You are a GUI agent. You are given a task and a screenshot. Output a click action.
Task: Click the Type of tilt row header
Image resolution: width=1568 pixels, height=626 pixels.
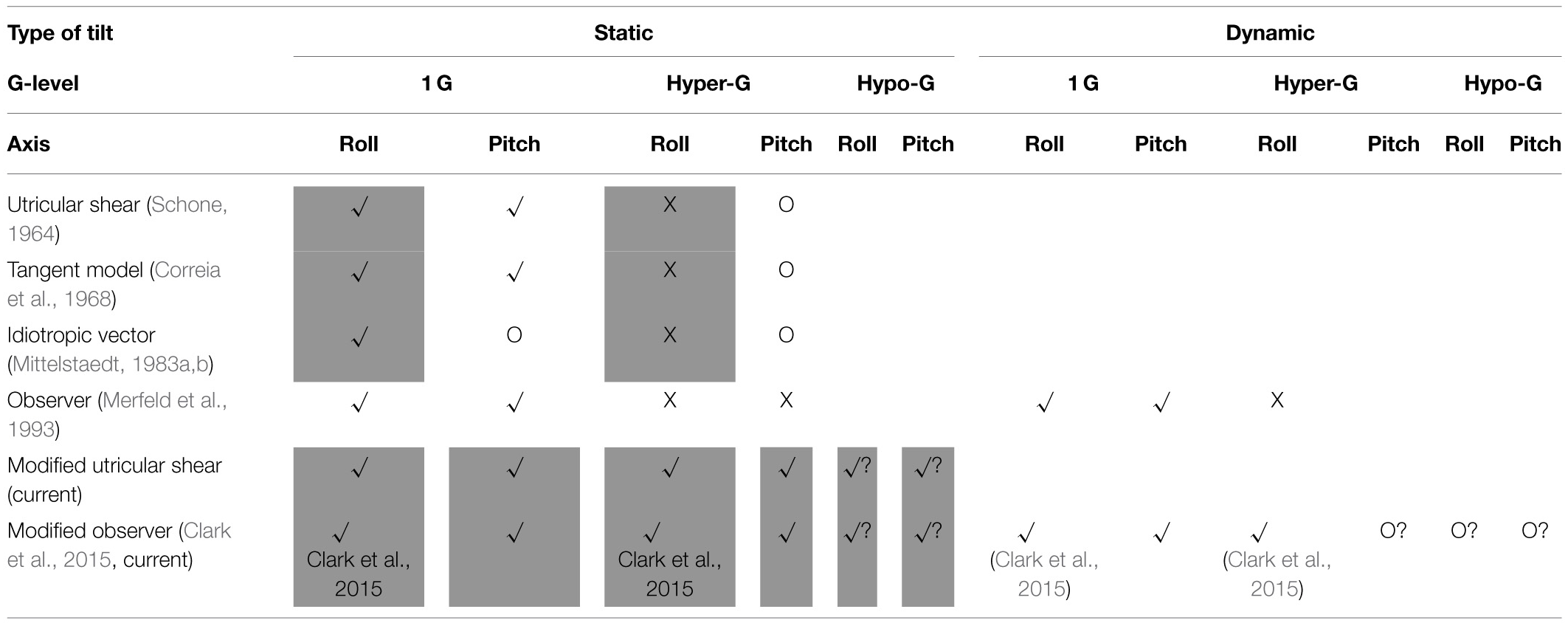pos(61,33)
